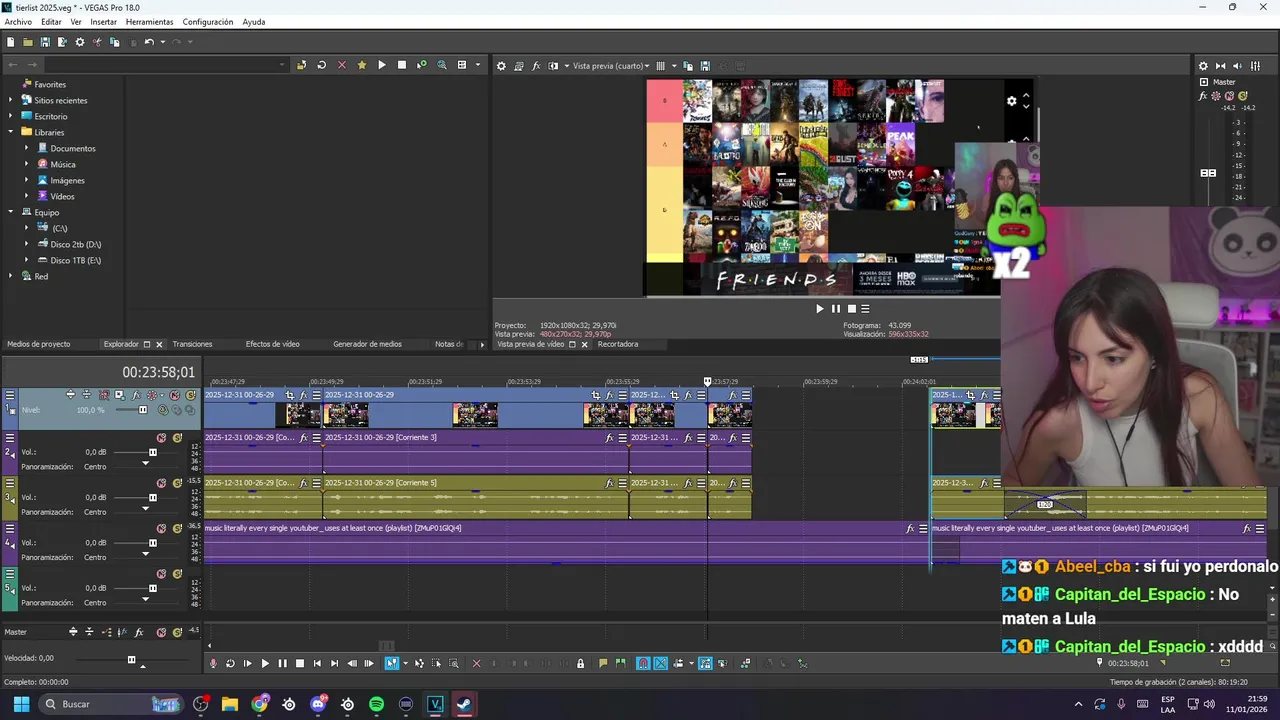Collapse the Libraries tree node
This screenshot has width=1280, height=720.
[12, 132]
